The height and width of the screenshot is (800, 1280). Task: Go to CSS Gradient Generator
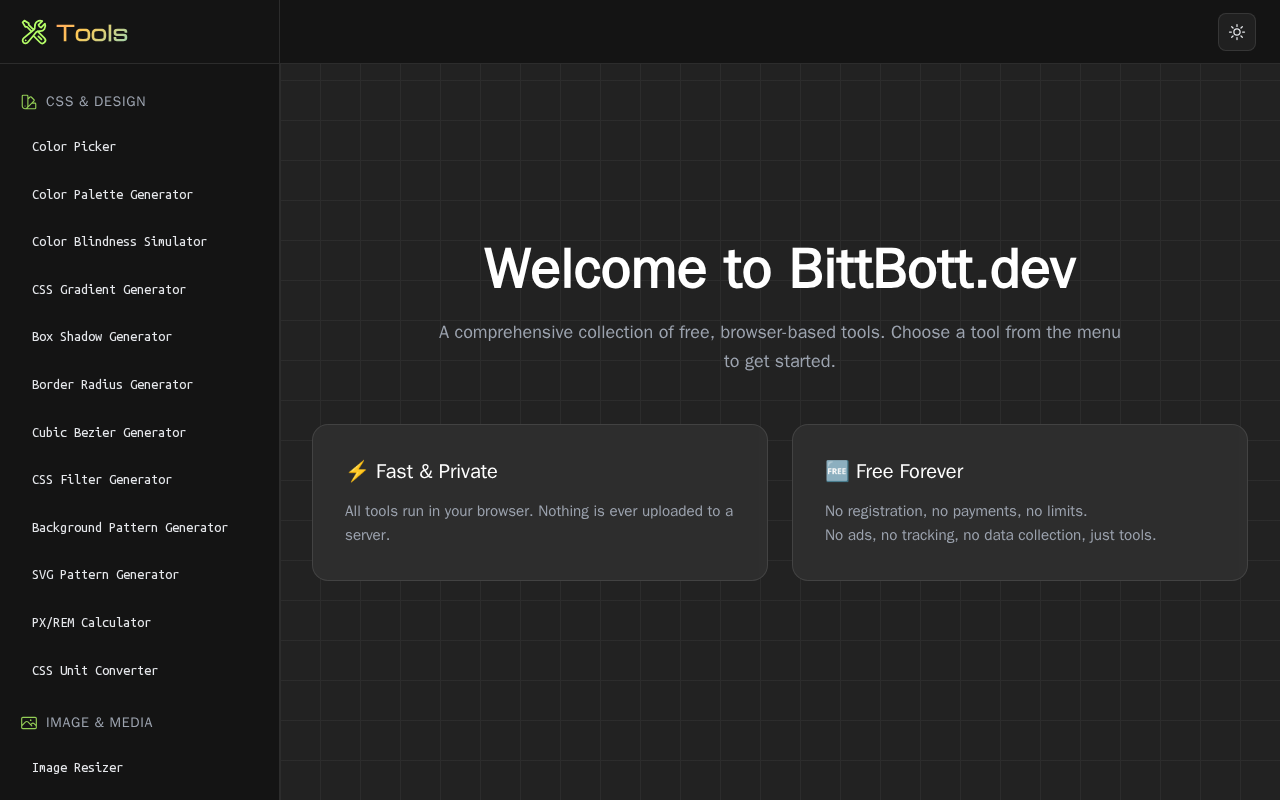click(109, 290)
